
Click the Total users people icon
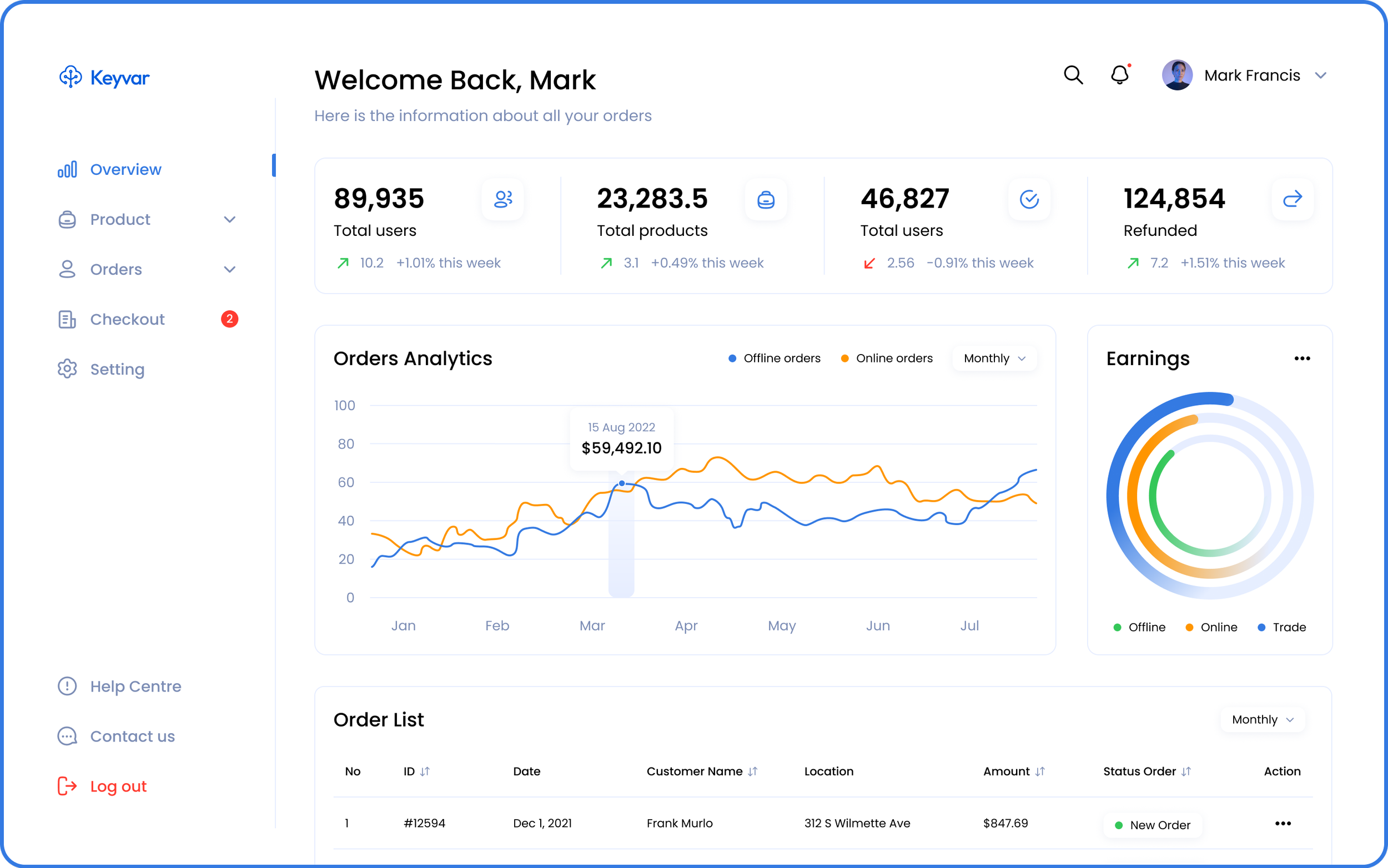(502, 199)
